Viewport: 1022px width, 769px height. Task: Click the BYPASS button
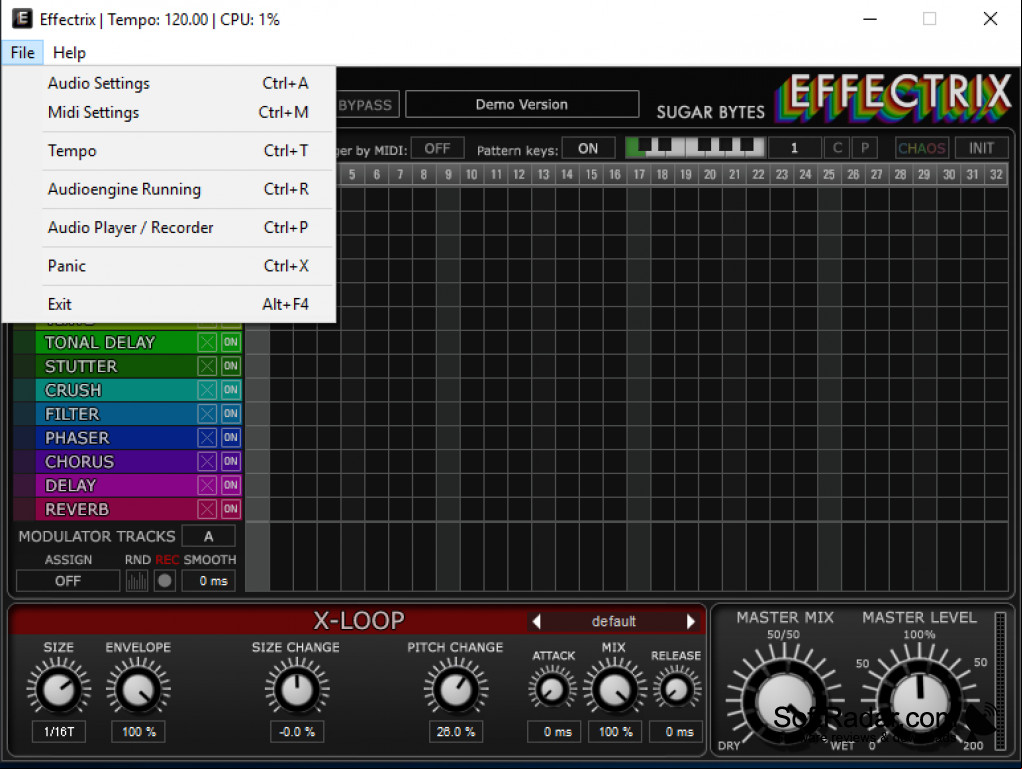coord(367,105)
